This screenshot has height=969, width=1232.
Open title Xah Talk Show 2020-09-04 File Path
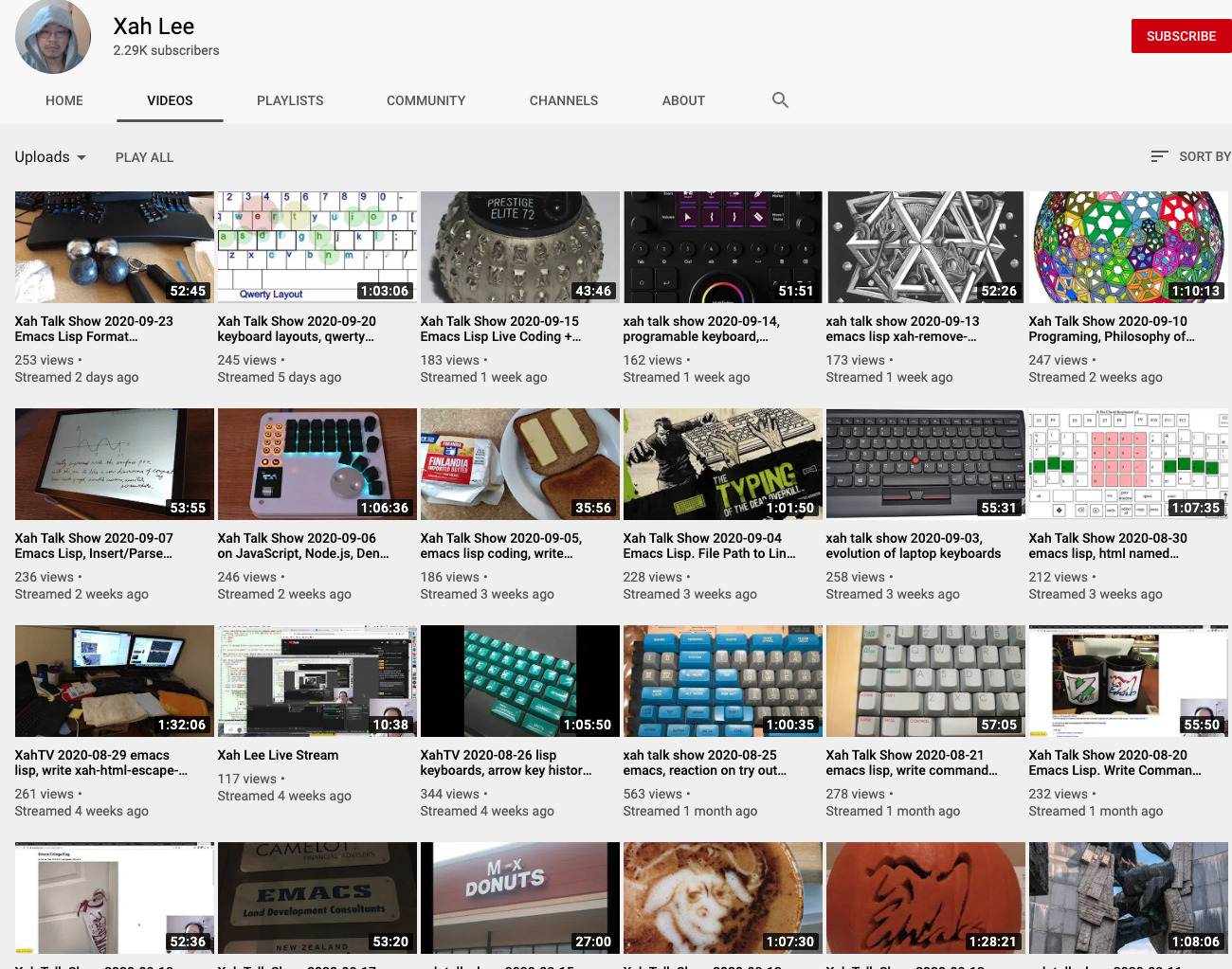click(709, 546)
